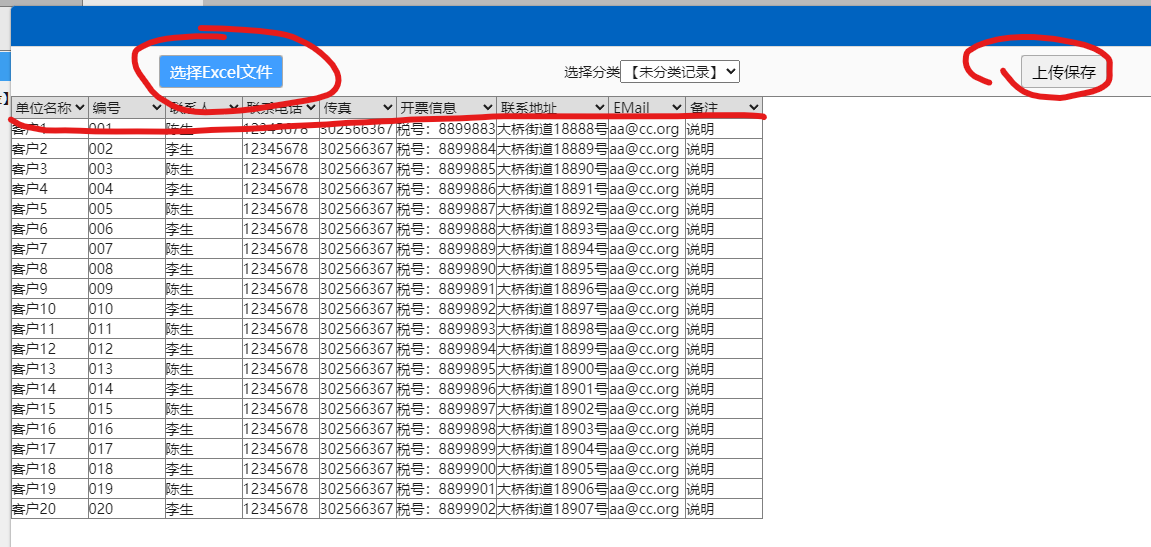
Task: Select the email cell in row 客户12
Action: (x=645, y=349)
